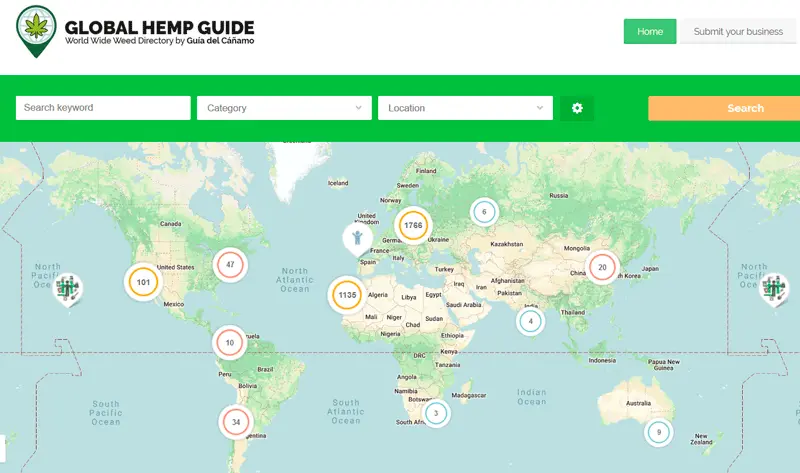Open the 6 cluster in Russia

484,212
